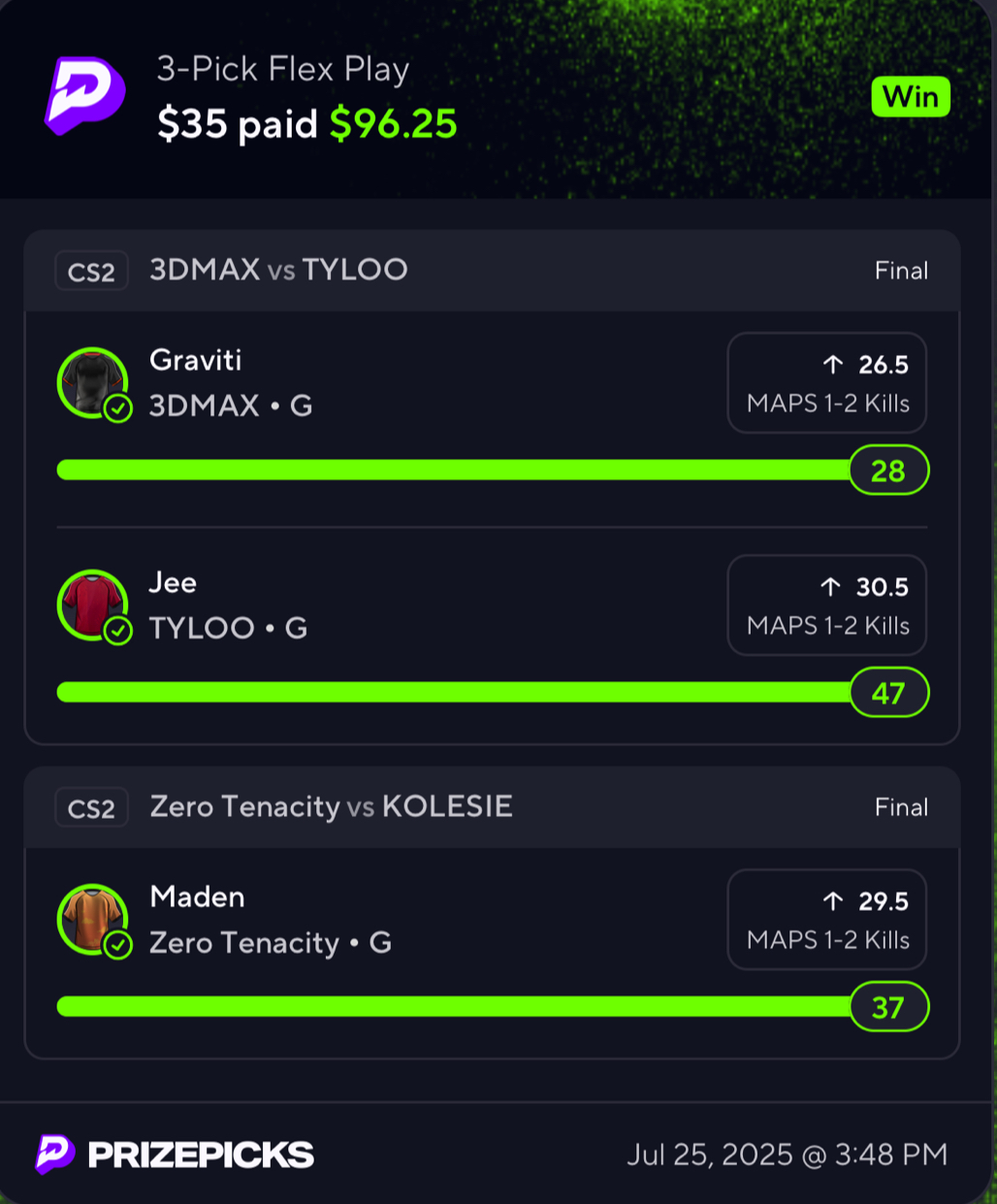Open Maden's orange jersey avatar
The image size is (997, 1204).
coord(93,919)
